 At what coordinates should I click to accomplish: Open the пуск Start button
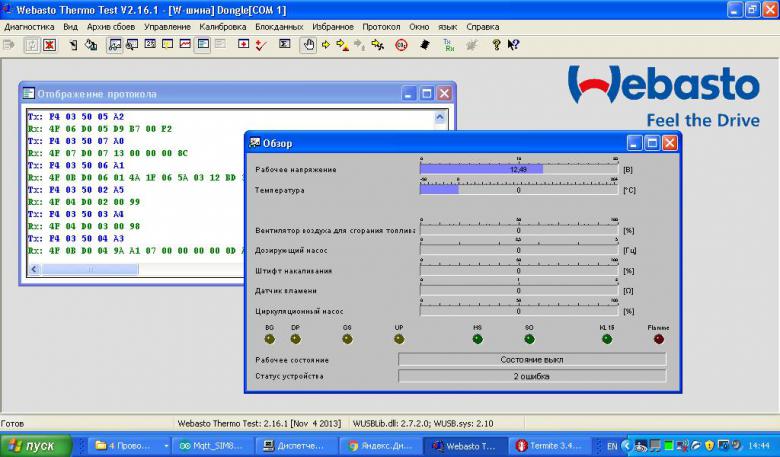(x=36, y=445)
